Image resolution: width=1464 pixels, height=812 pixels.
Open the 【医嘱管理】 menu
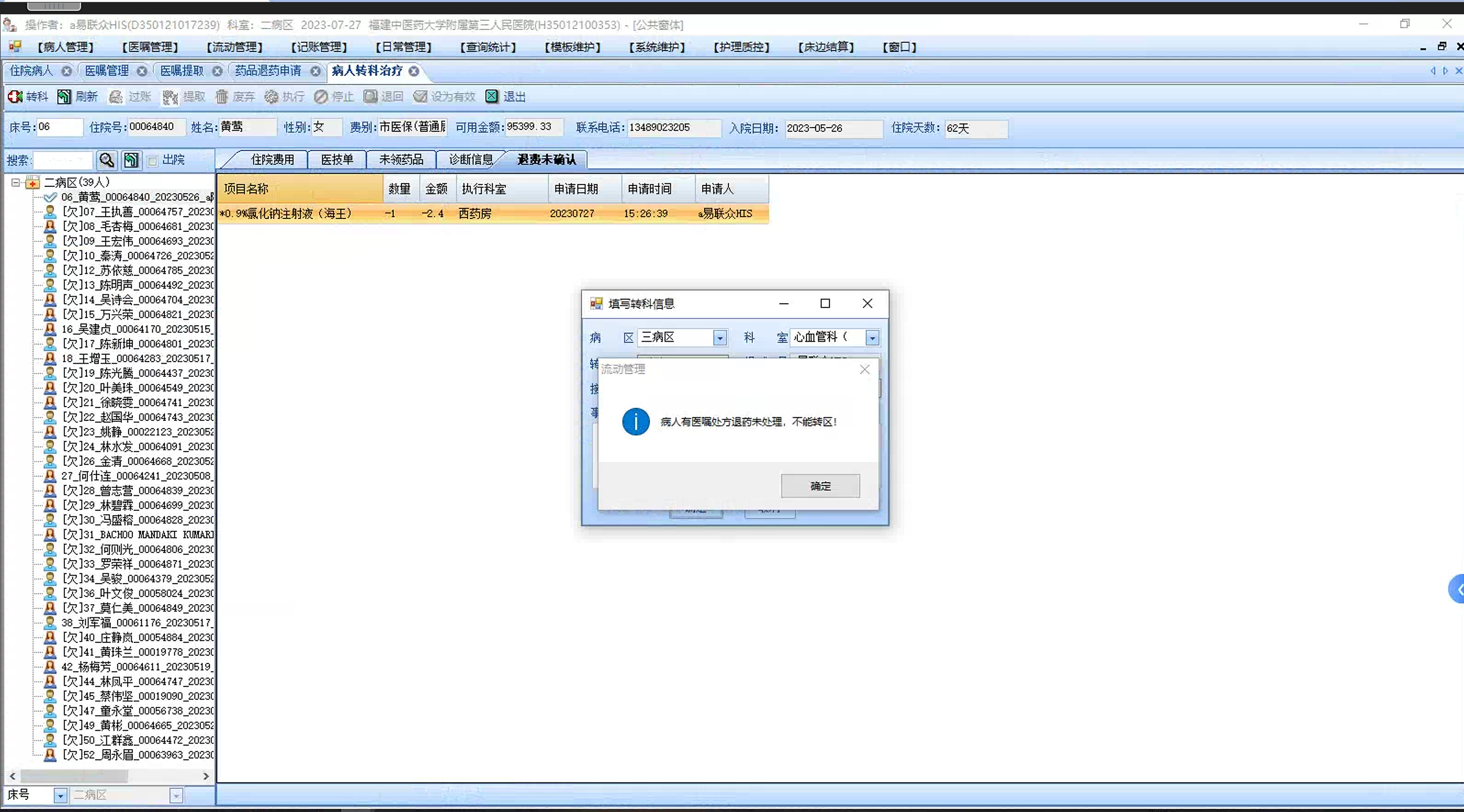click(150, 47)
